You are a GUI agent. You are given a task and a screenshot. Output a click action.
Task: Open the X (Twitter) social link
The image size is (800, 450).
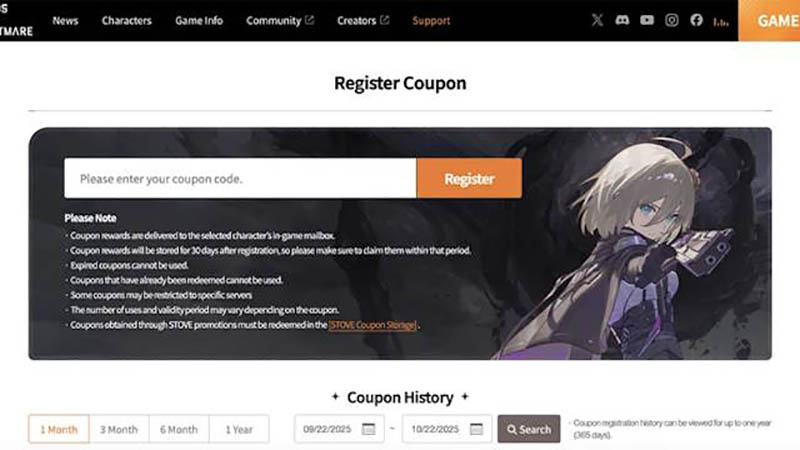pos(597,20)
